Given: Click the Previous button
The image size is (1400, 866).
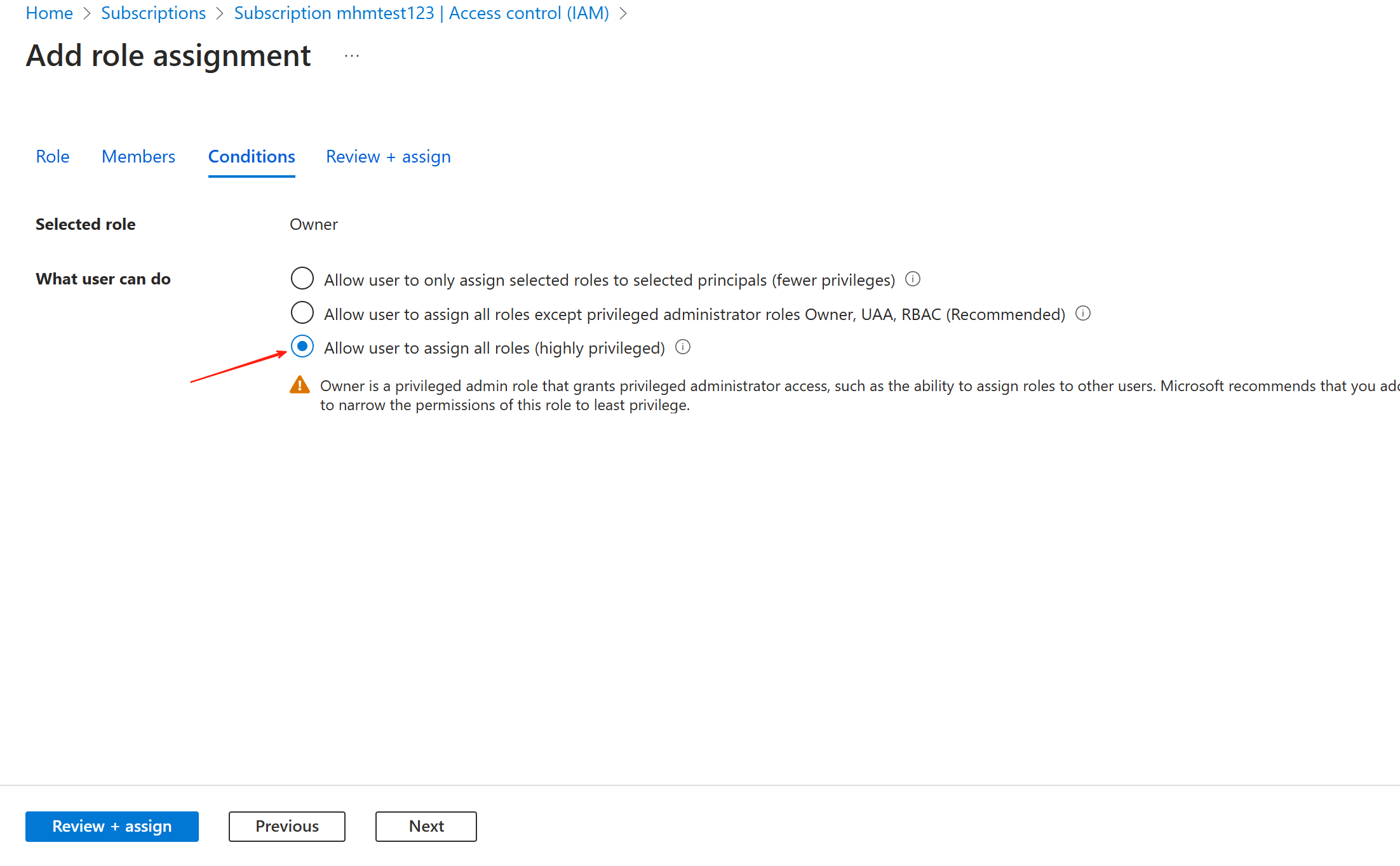Looking at the screenshot, I should 287,826.
